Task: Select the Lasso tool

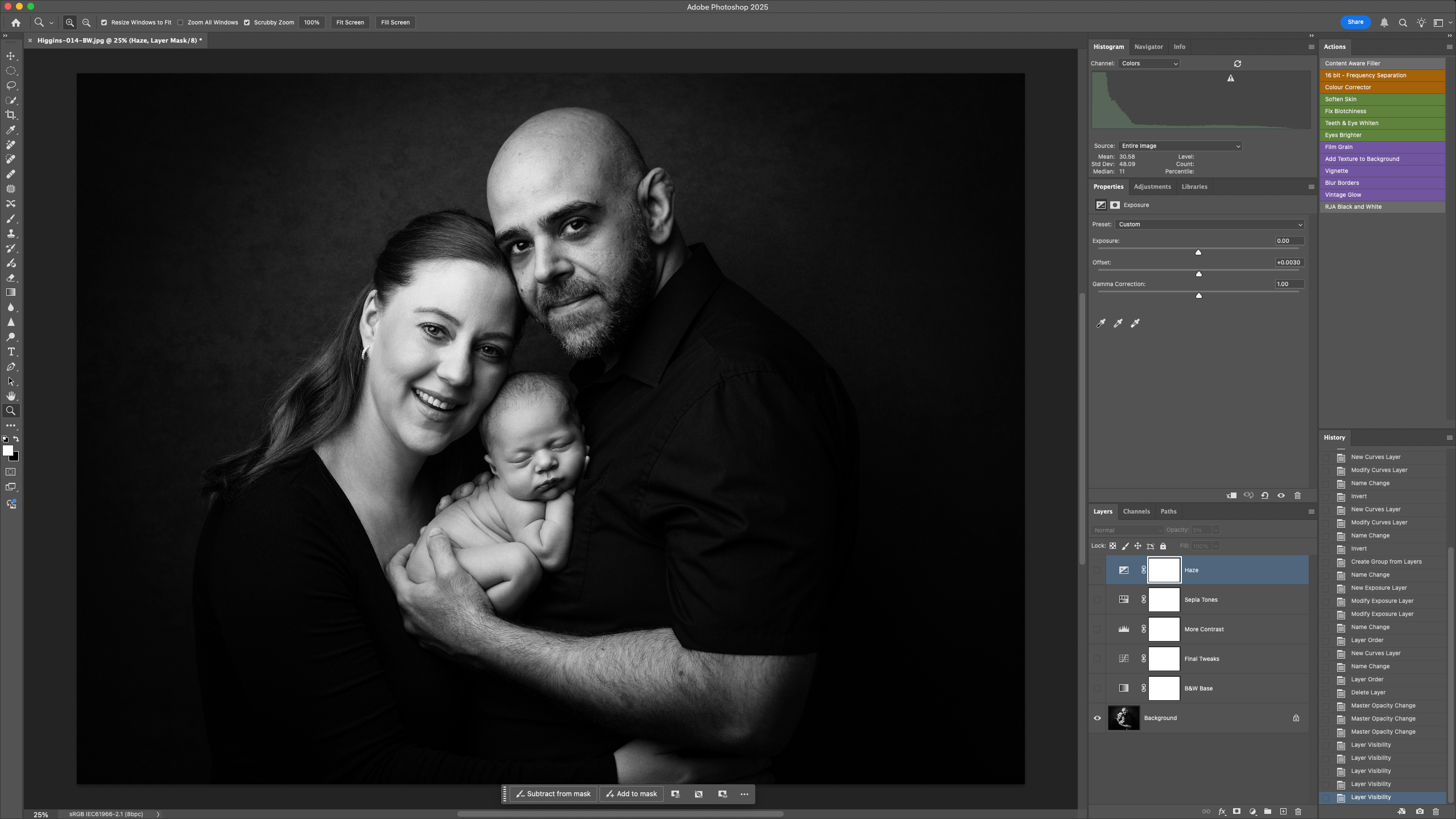Action: 11,85
